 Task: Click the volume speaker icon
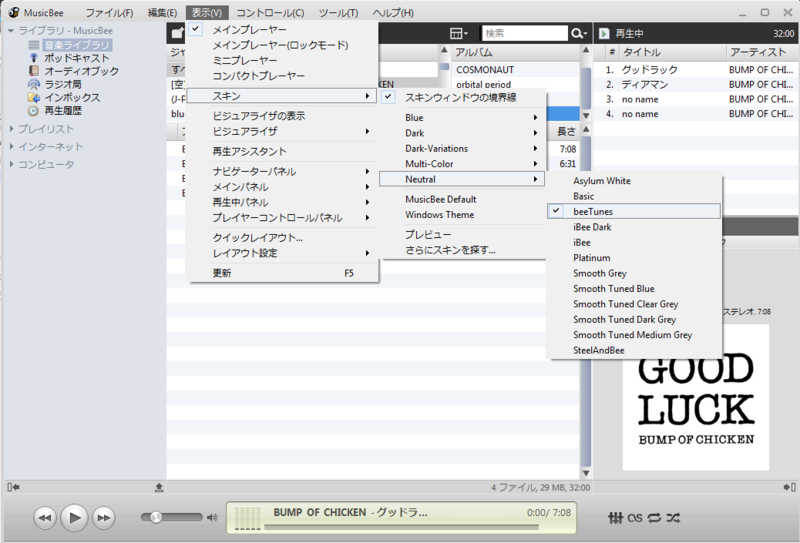click(212, 517)
